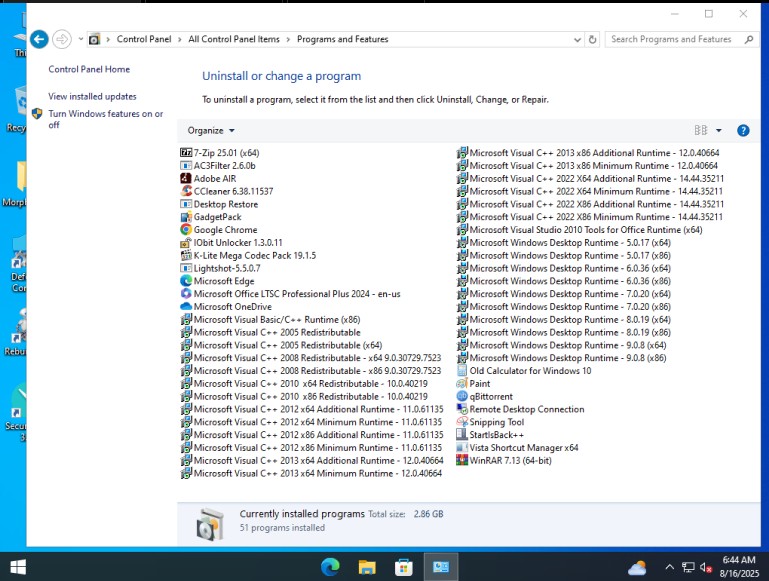Click the network tray icon
This screenshot has height=581, width=769.
(x=688, y=567)
